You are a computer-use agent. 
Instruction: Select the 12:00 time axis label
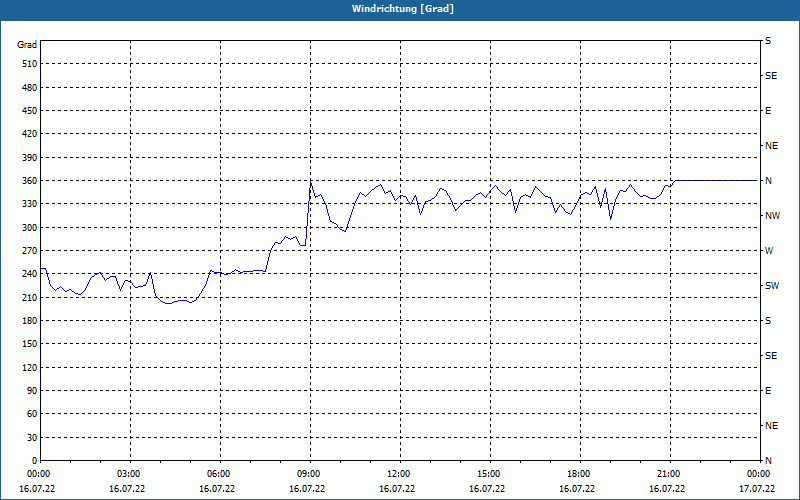tap(399, 474)
